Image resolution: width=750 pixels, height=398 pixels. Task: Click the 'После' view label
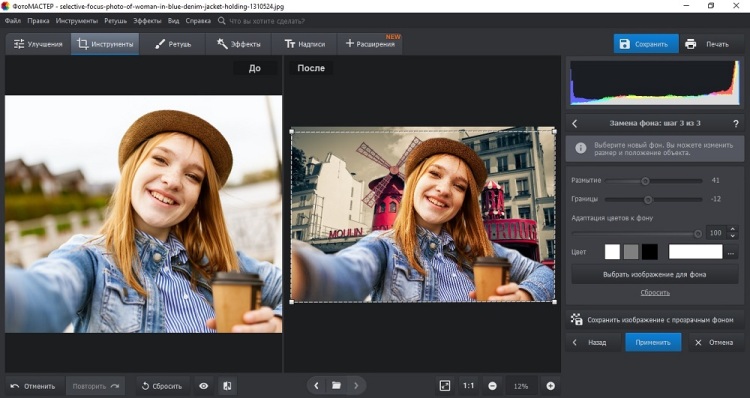coord(311,68)
